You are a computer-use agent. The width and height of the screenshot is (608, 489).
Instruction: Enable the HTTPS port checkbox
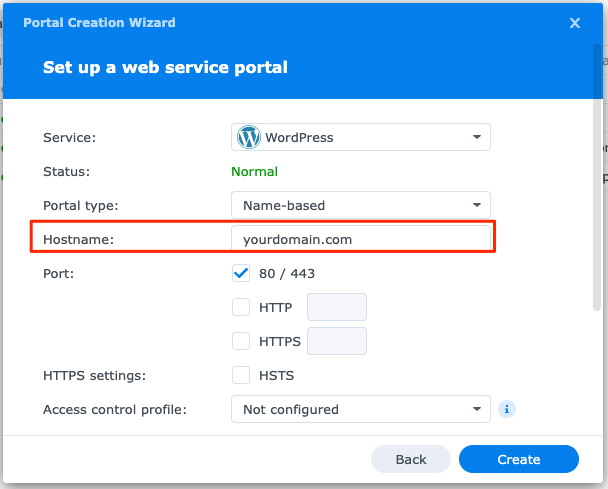(x=241, y=341)
